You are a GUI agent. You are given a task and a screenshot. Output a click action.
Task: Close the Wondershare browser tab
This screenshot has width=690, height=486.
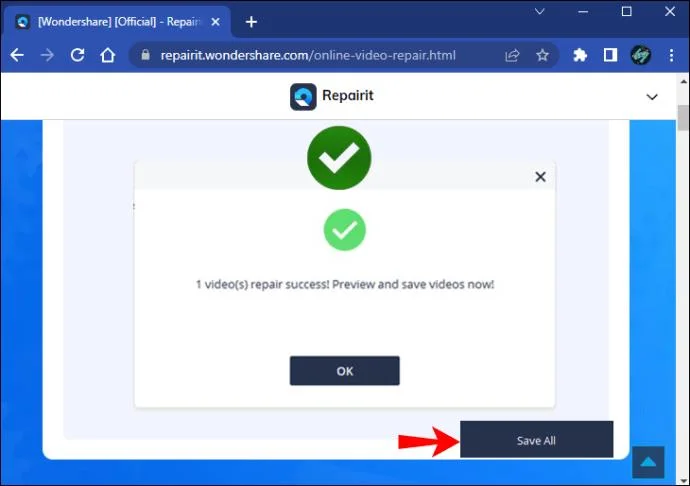215,22
